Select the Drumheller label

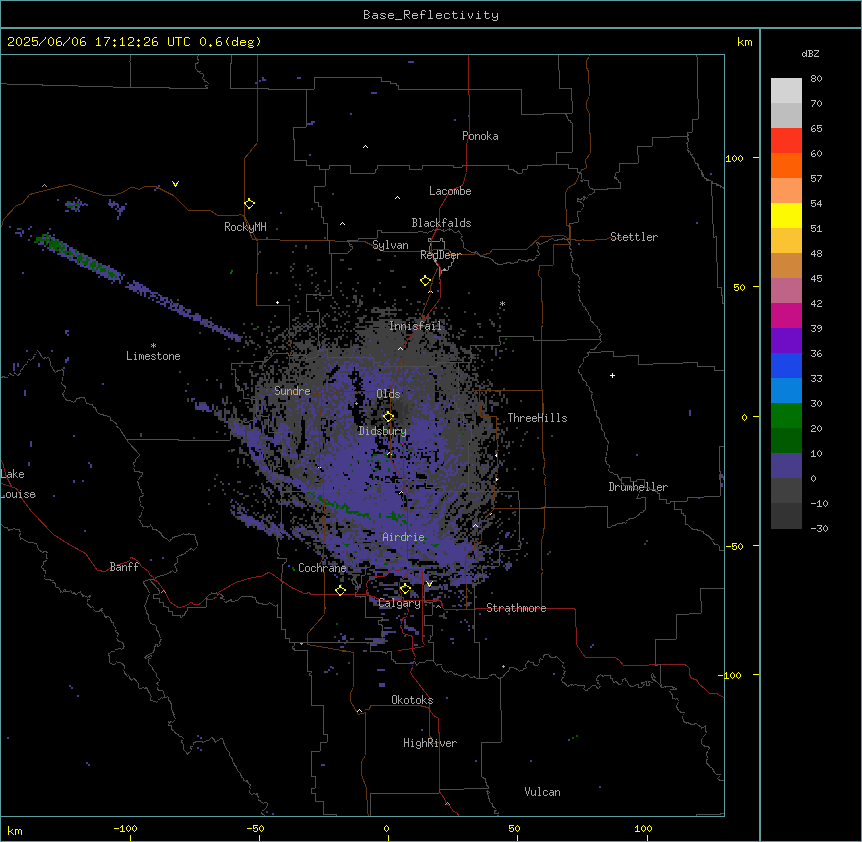pos(638,487)
